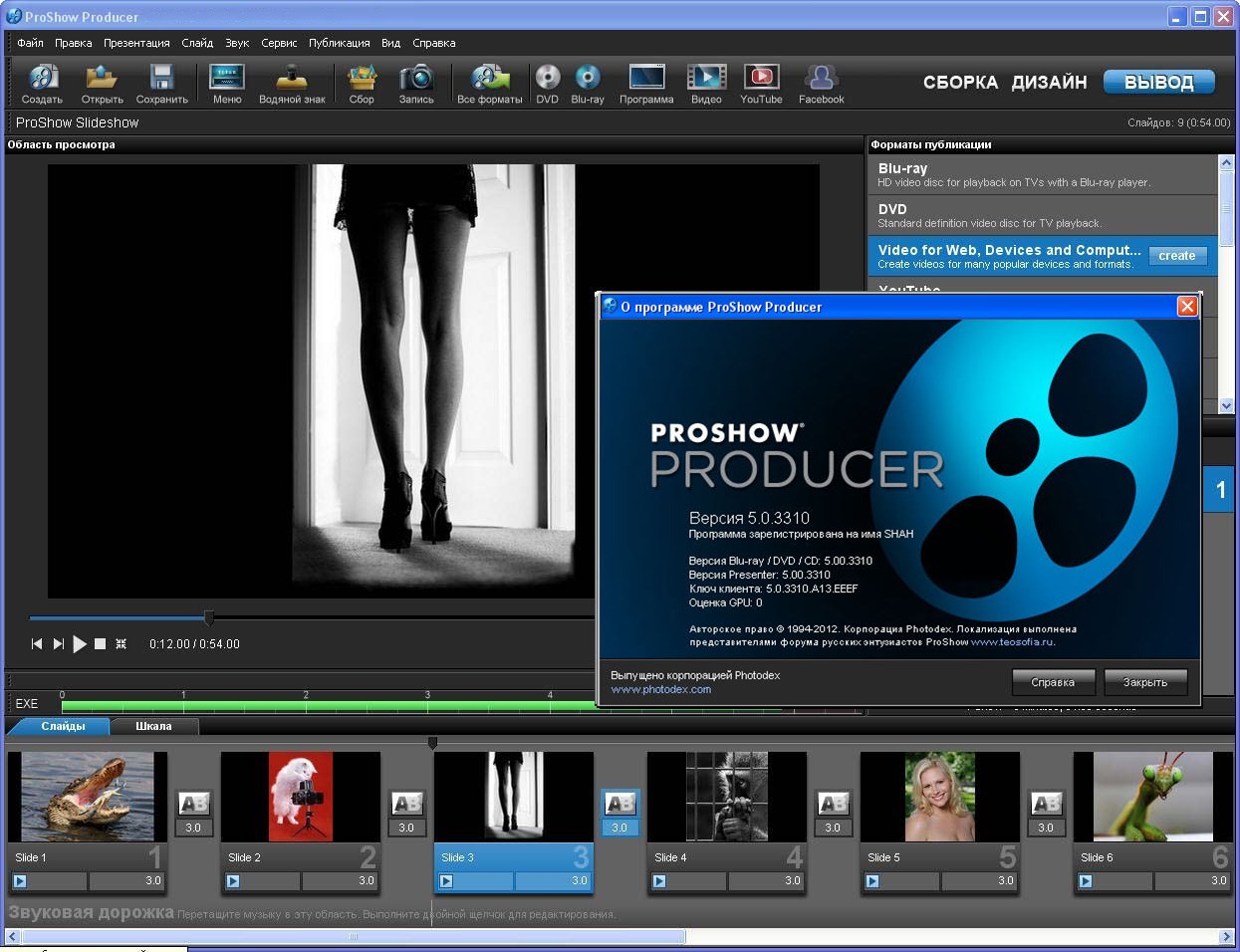Viewport: 1240px width, 952px height.
Task: Click Справка button in About dialog
Action: pos(1053,682)
